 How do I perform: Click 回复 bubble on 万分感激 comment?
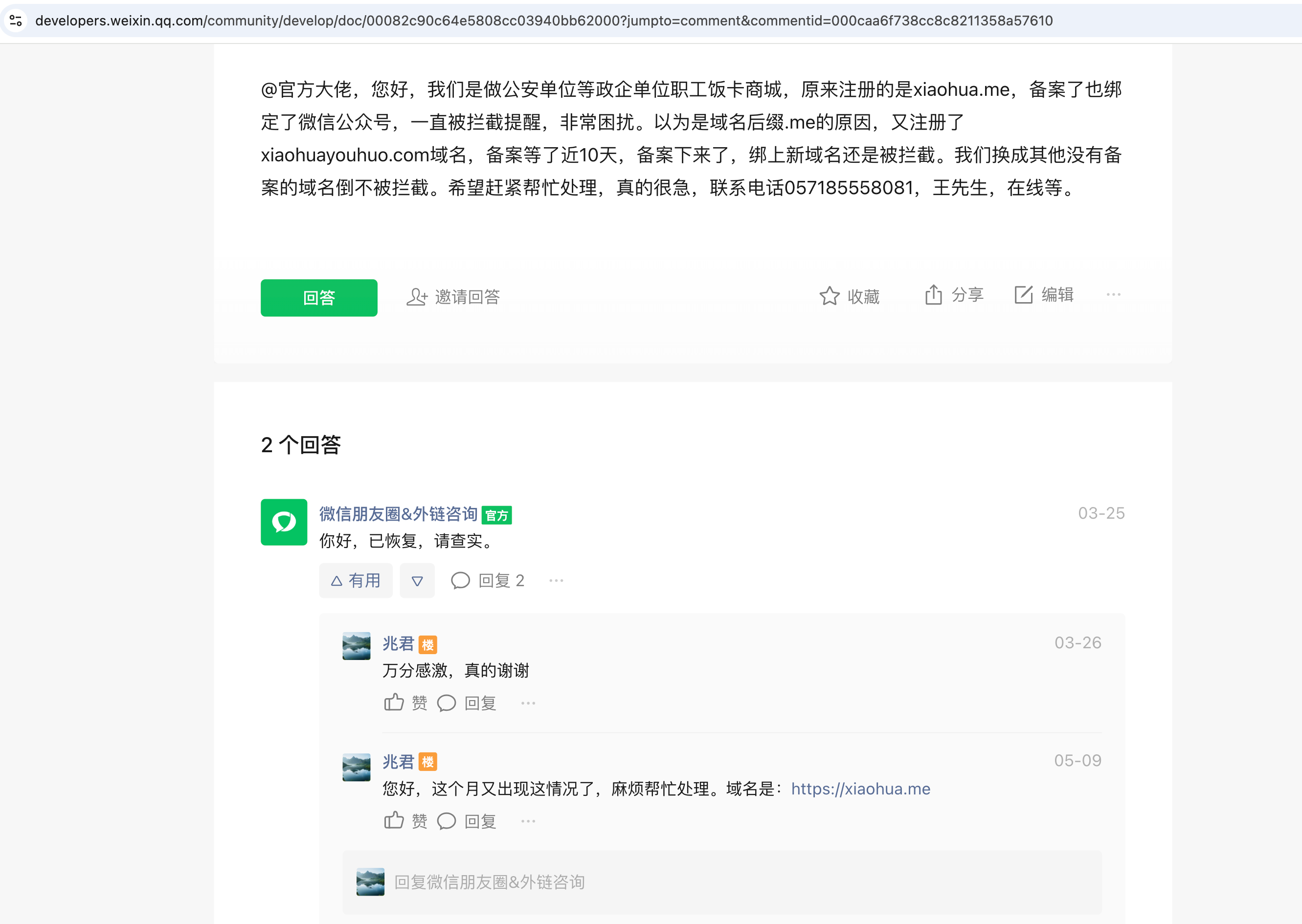447,703
